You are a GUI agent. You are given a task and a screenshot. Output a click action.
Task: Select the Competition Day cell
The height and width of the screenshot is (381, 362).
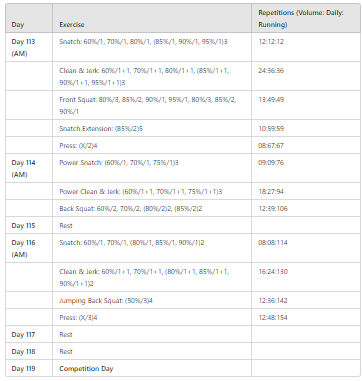click(x=152, y=368)
